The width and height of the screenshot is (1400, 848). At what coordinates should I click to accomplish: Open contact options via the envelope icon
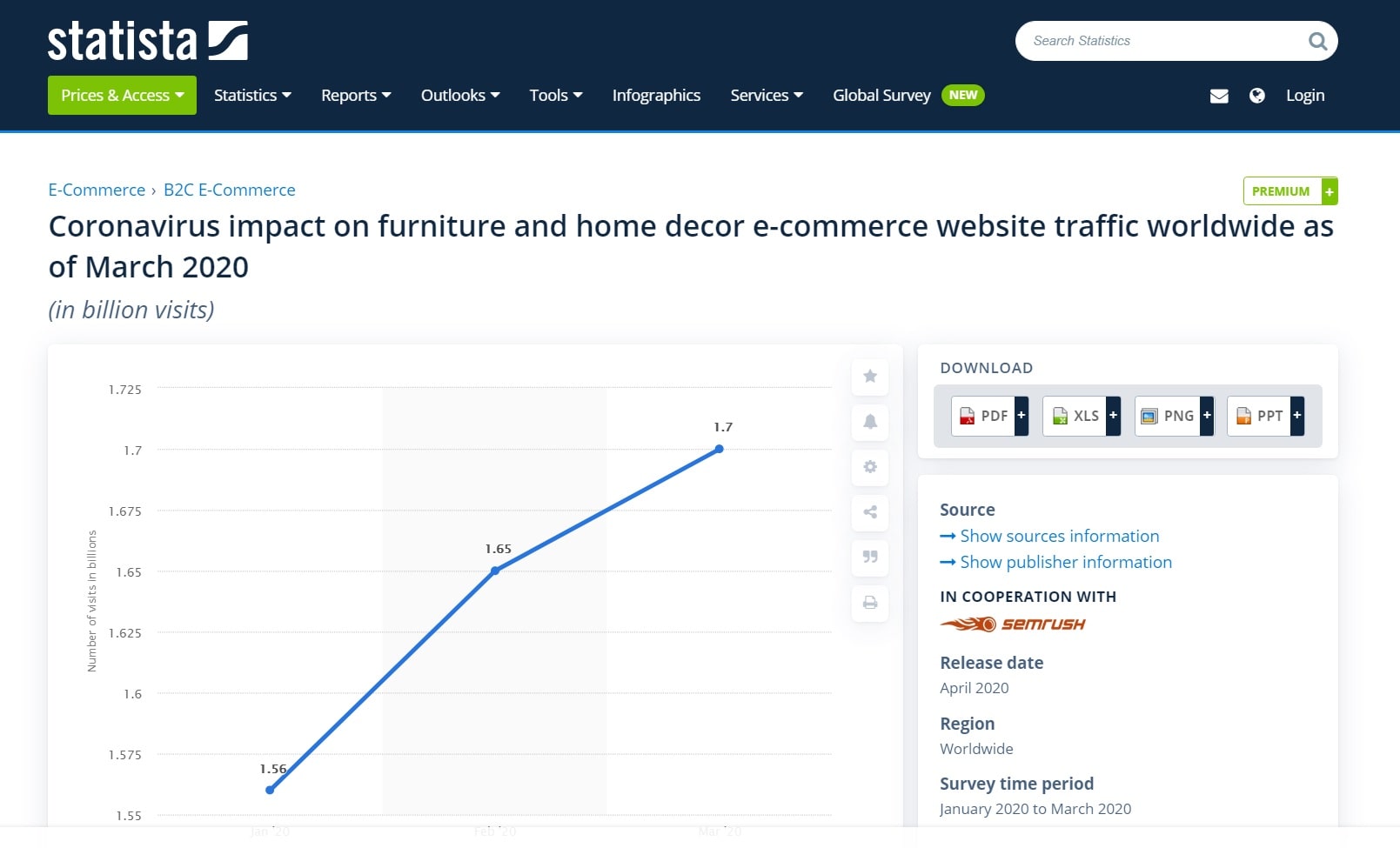click(1219, 96)
